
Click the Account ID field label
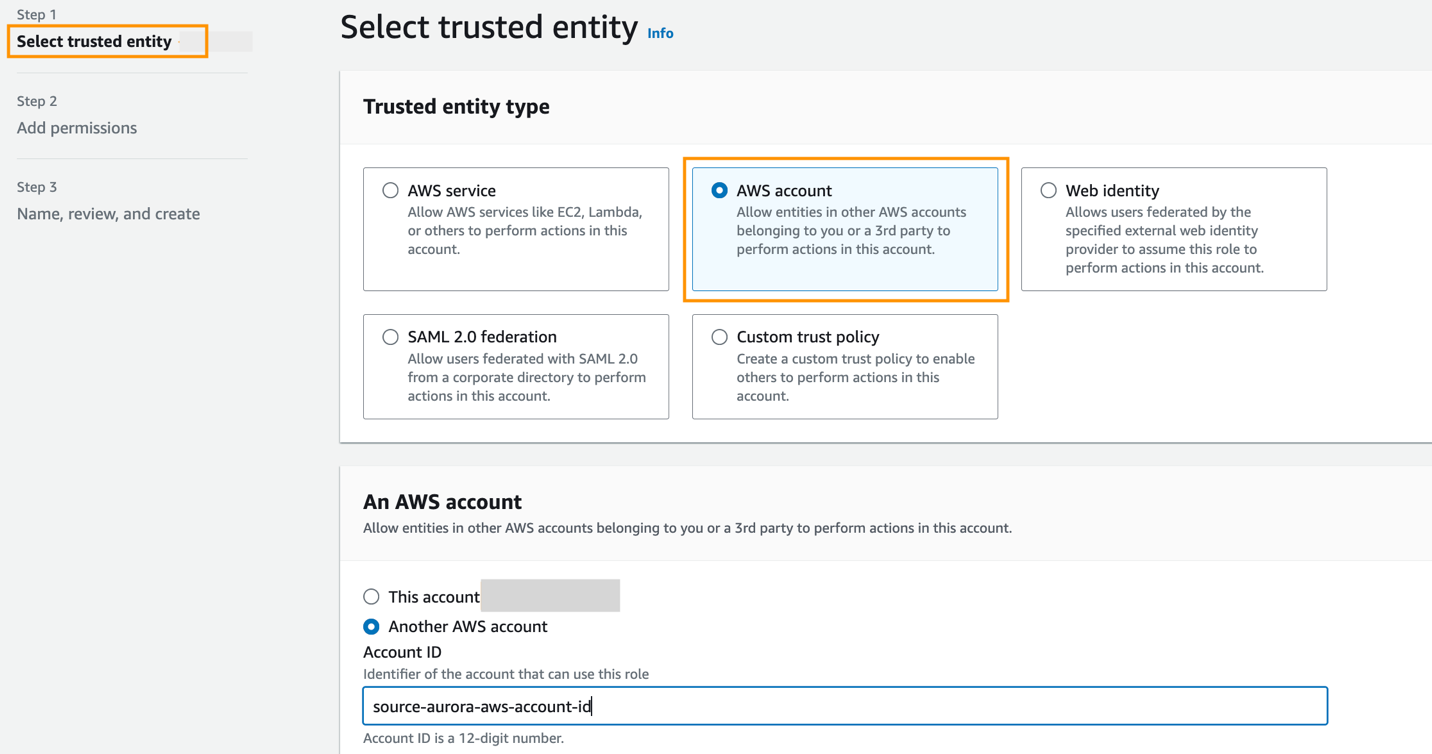tap(402, 652)
